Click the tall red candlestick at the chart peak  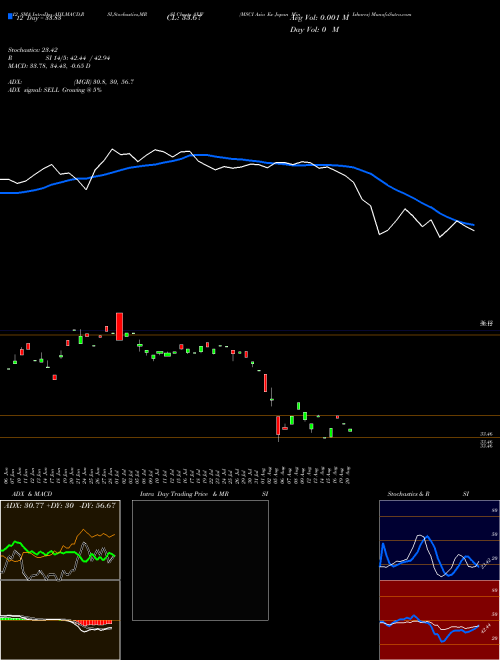click(120, 327)
